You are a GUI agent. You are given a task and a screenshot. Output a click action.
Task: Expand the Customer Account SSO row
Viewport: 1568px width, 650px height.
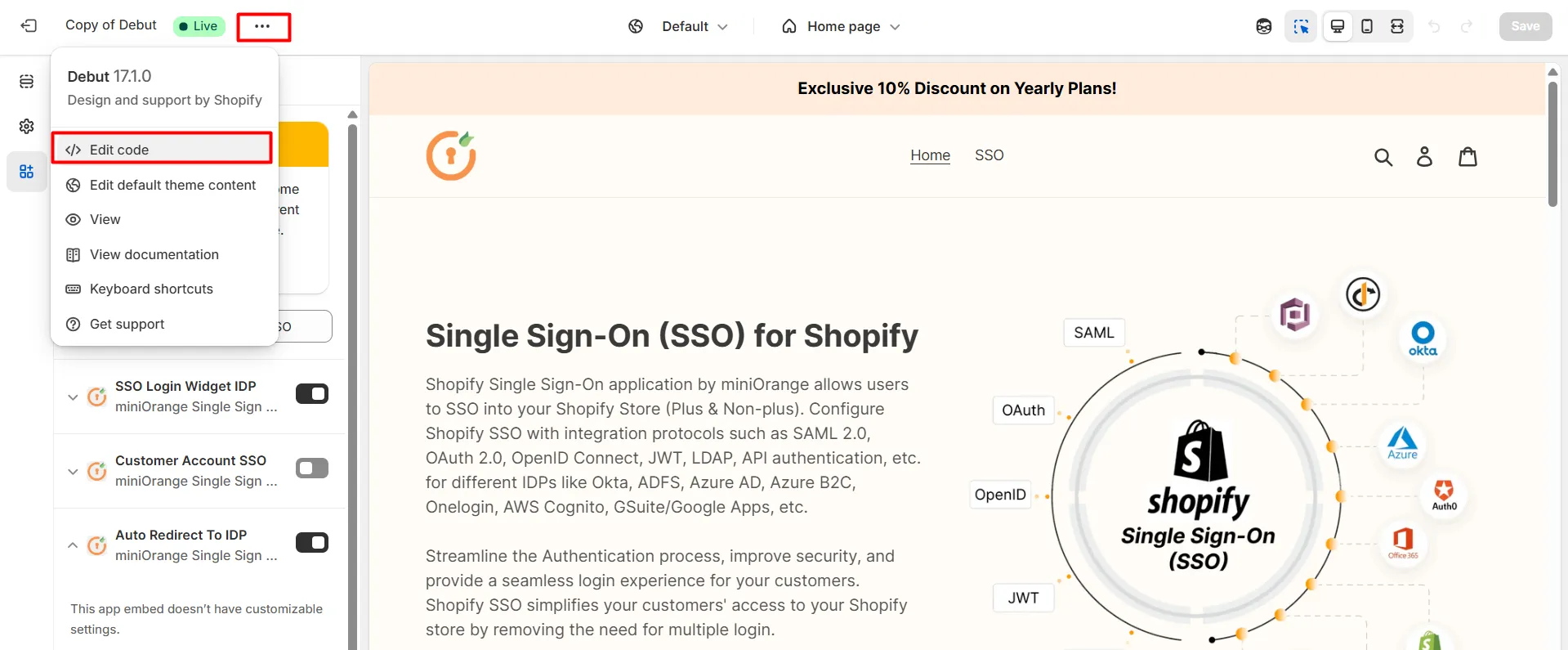coord(73,472)
